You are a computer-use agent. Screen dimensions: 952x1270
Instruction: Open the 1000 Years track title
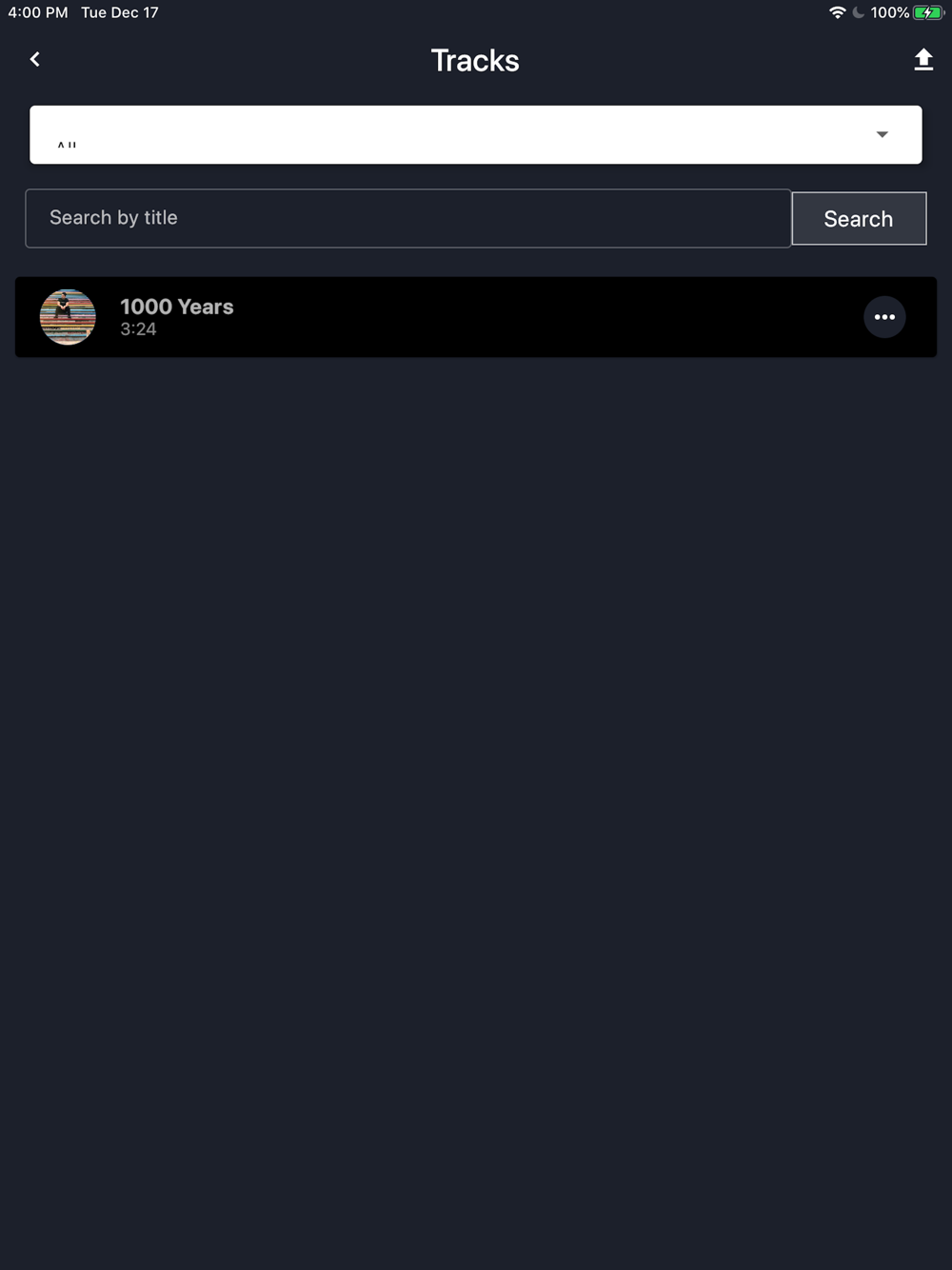click(177, 307)
